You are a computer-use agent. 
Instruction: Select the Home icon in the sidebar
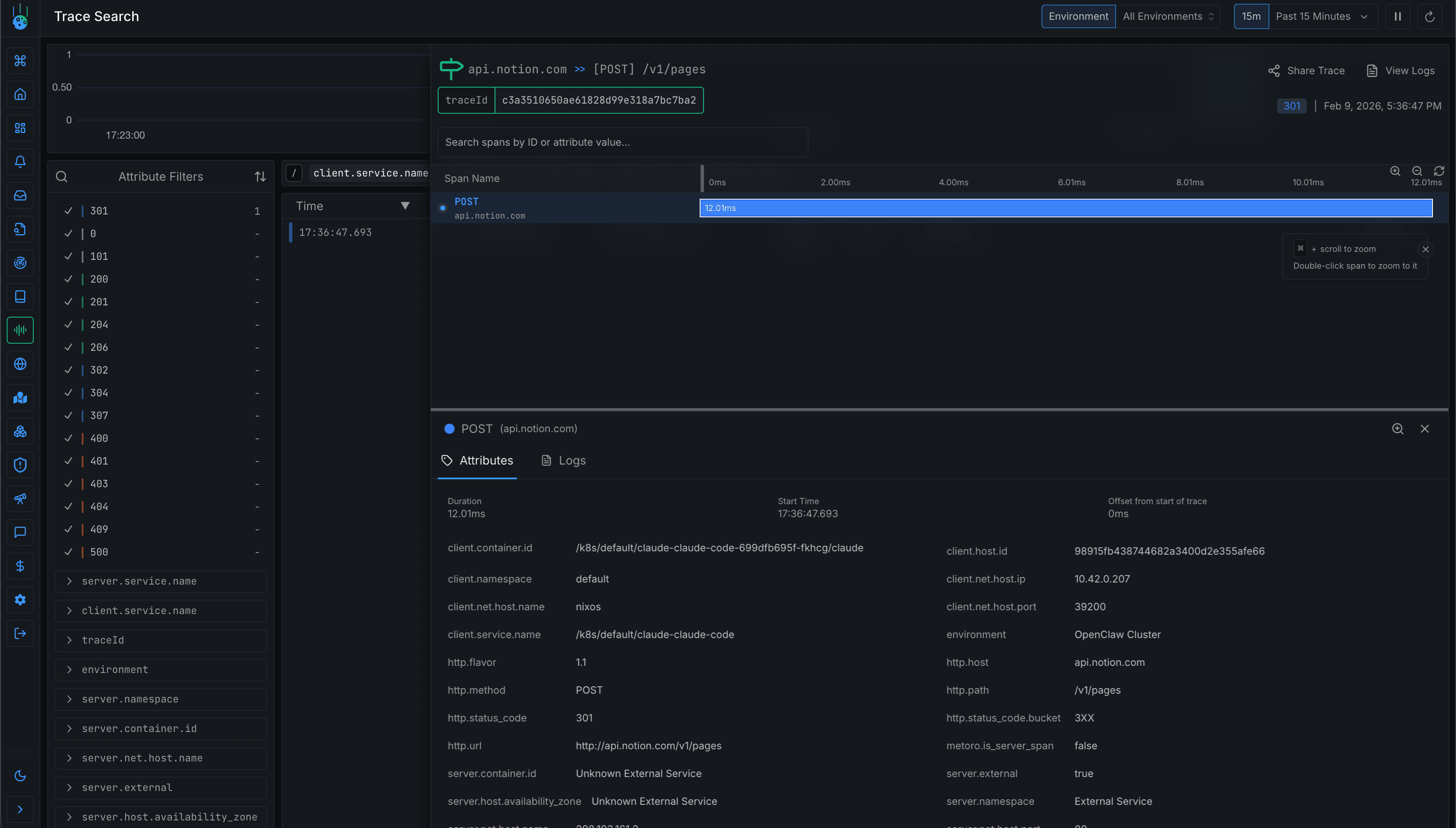(x=21, y=94)
